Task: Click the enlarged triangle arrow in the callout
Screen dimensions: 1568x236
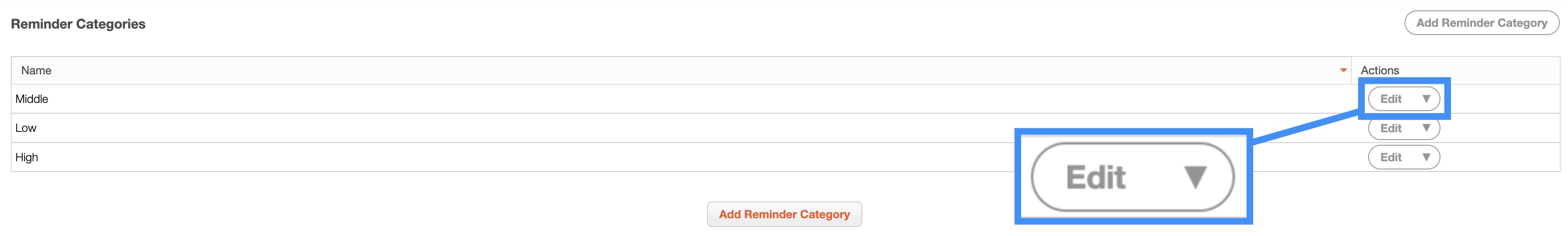Action: tap(1195, 178)
